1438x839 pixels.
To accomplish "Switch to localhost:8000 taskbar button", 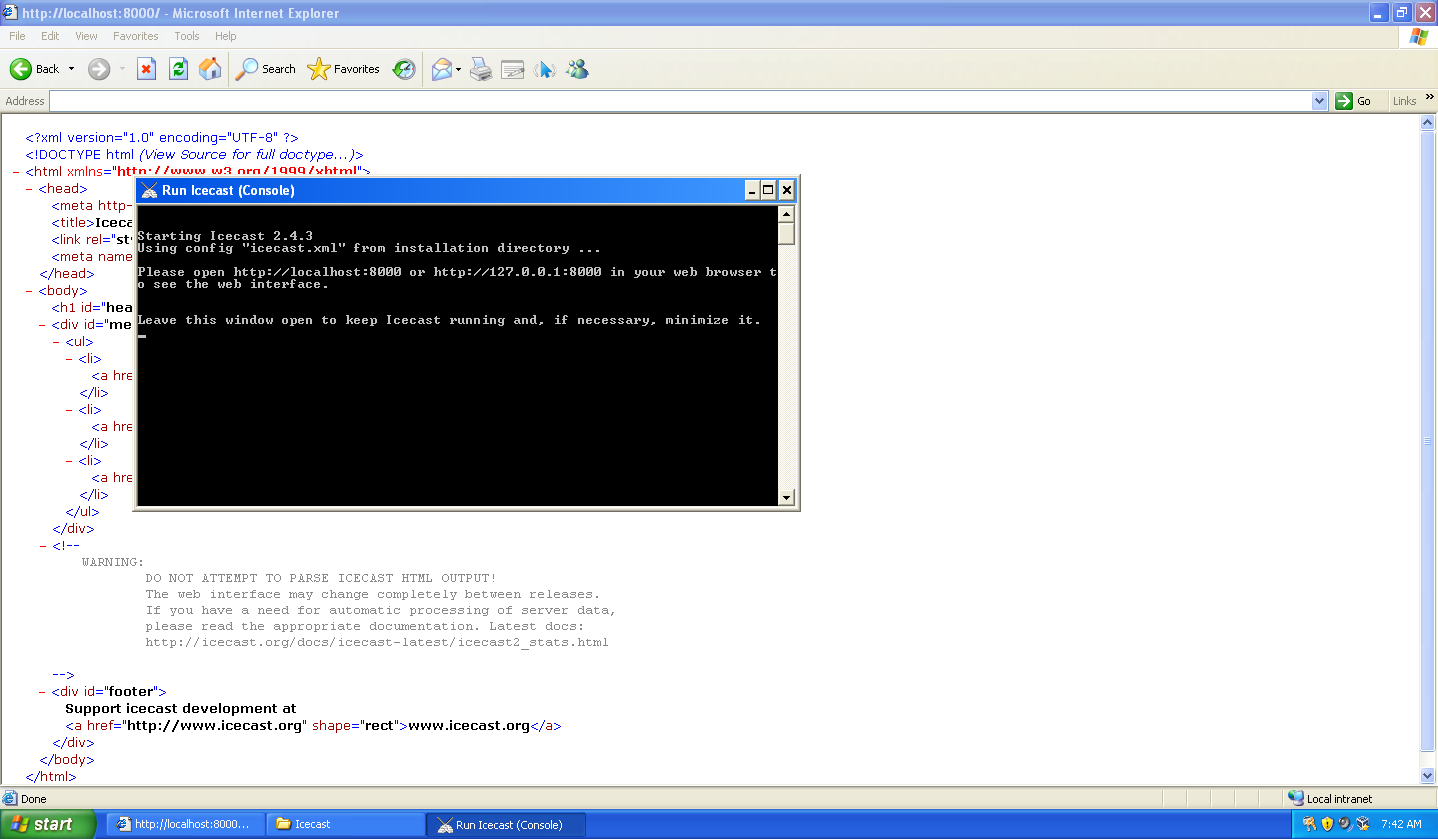I will pyautogui.click(x=186, y=825).
